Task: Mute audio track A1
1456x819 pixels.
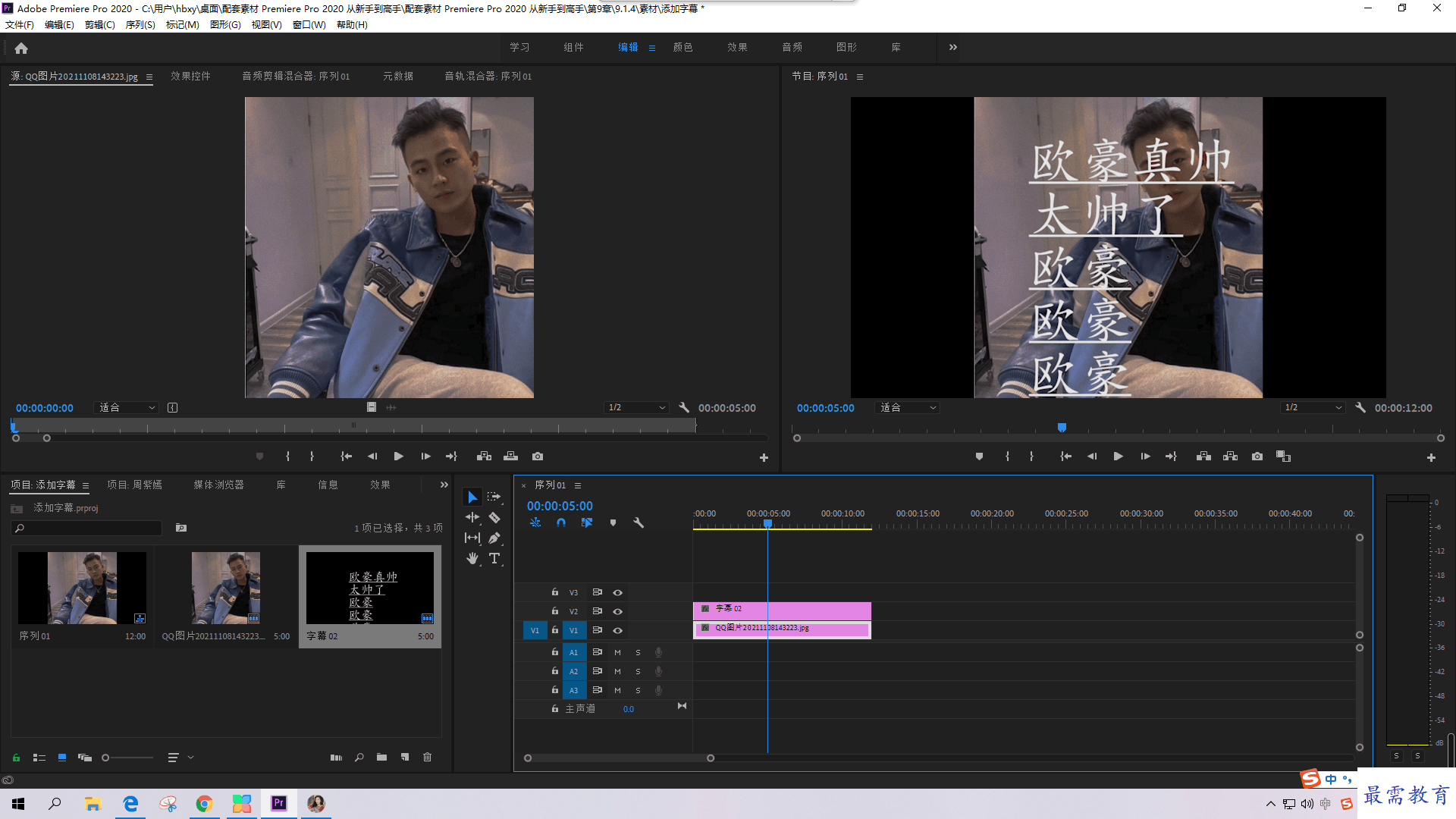Action: (x=617, y=652)
